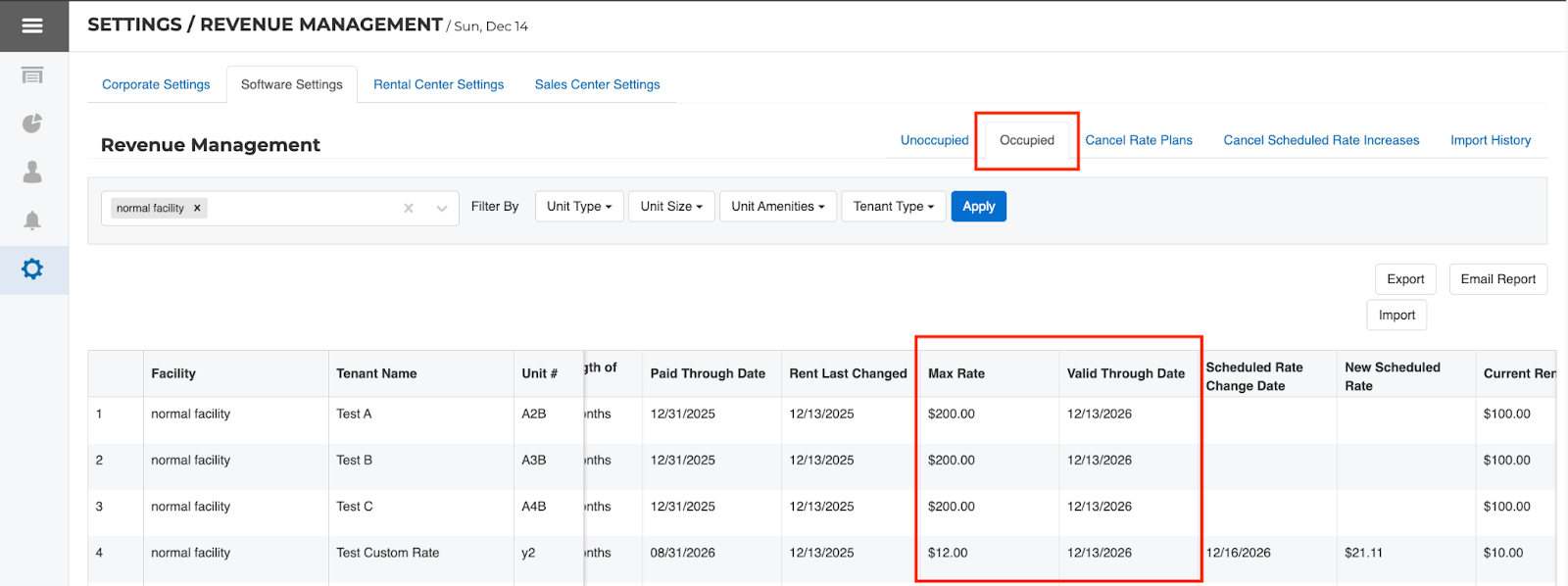This screenshot has width=1568, height=586.
Task: Expand the Unit Size filter
Action: point(670,207)
